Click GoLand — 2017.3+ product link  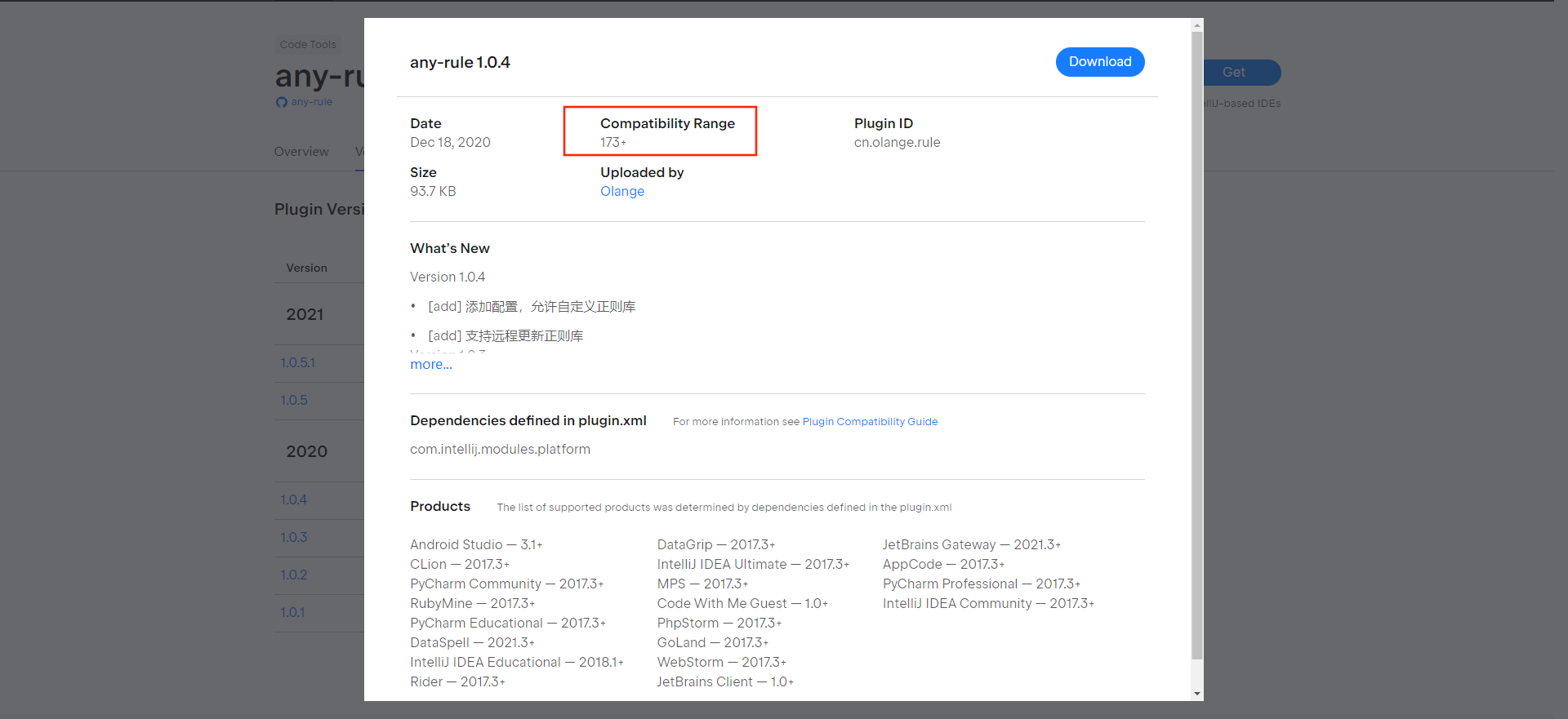(713, 642)
